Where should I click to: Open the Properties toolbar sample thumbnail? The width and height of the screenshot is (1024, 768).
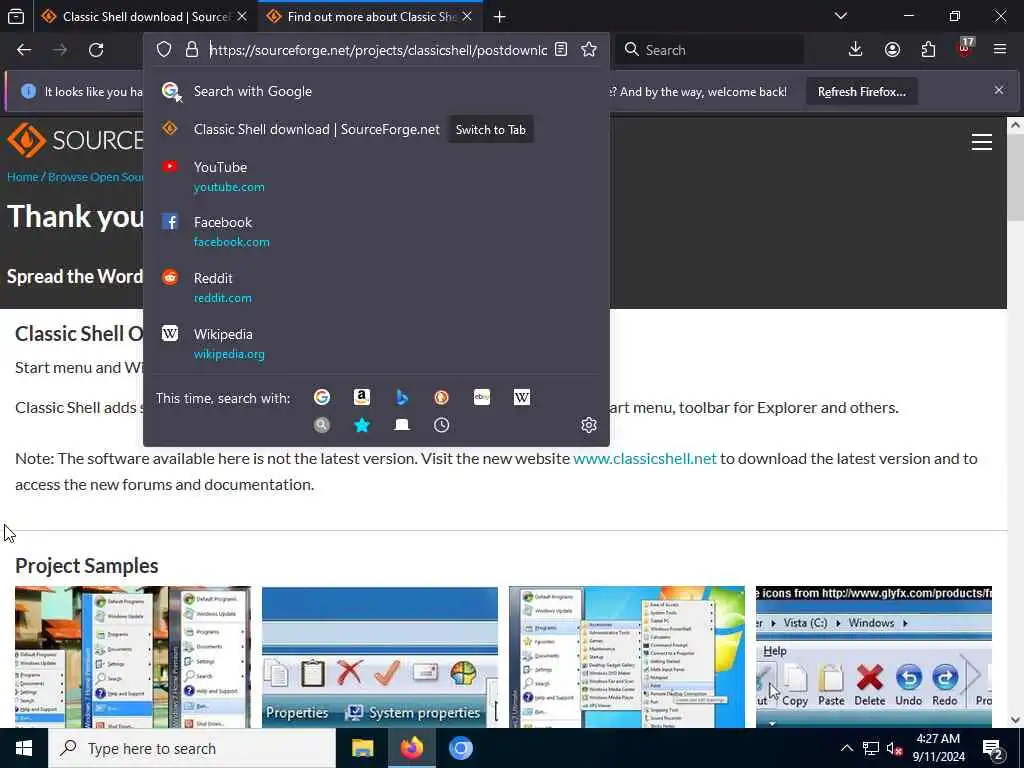(379, 657)
